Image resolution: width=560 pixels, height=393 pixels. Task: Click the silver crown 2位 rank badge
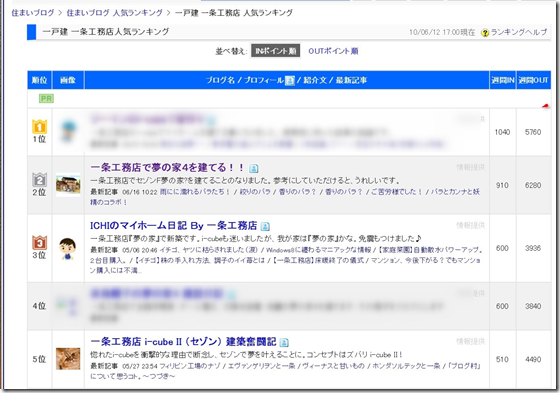[40, 180]
